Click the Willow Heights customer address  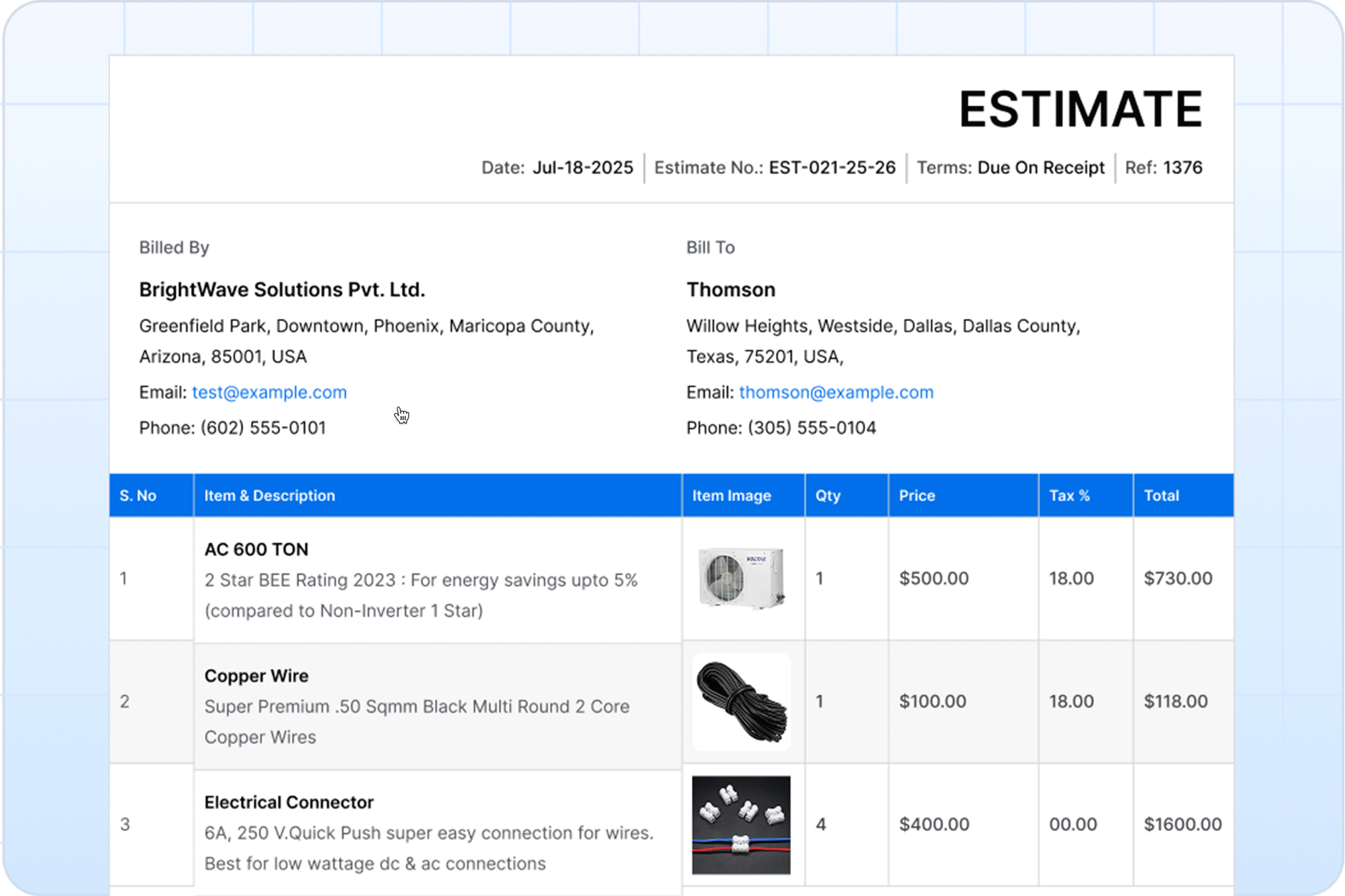[x=883, y=341]
